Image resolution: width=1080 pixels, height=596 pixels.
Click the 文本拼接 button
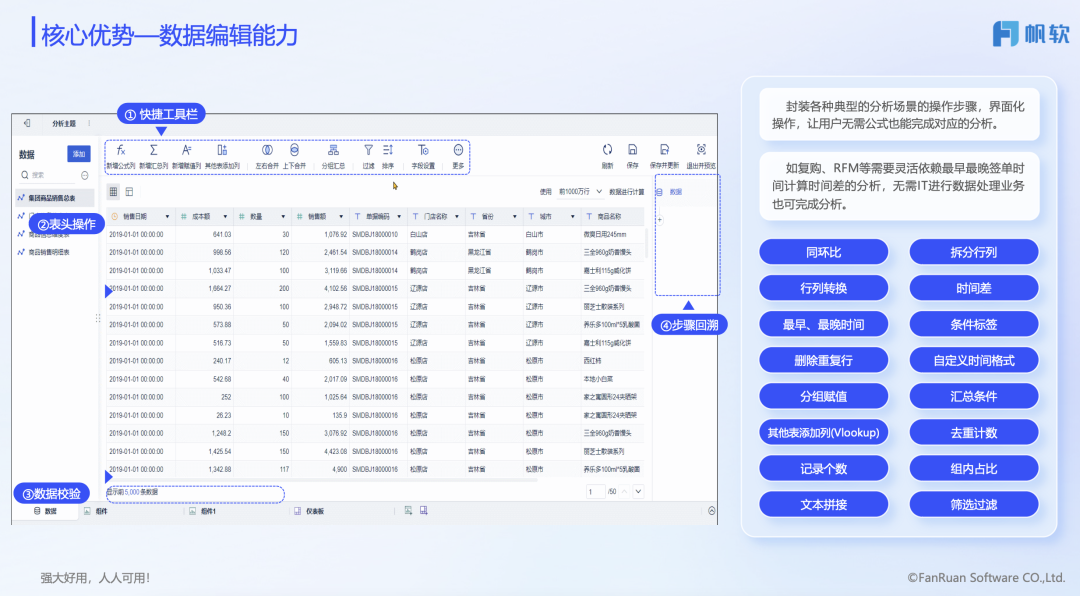pyautogui.click(x=824, y=504)
